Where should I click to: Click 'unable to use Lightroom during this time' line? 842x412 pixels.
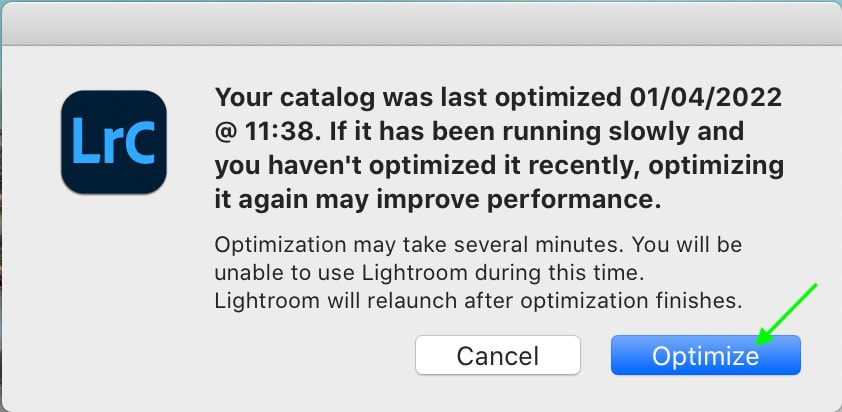[429, 273]
